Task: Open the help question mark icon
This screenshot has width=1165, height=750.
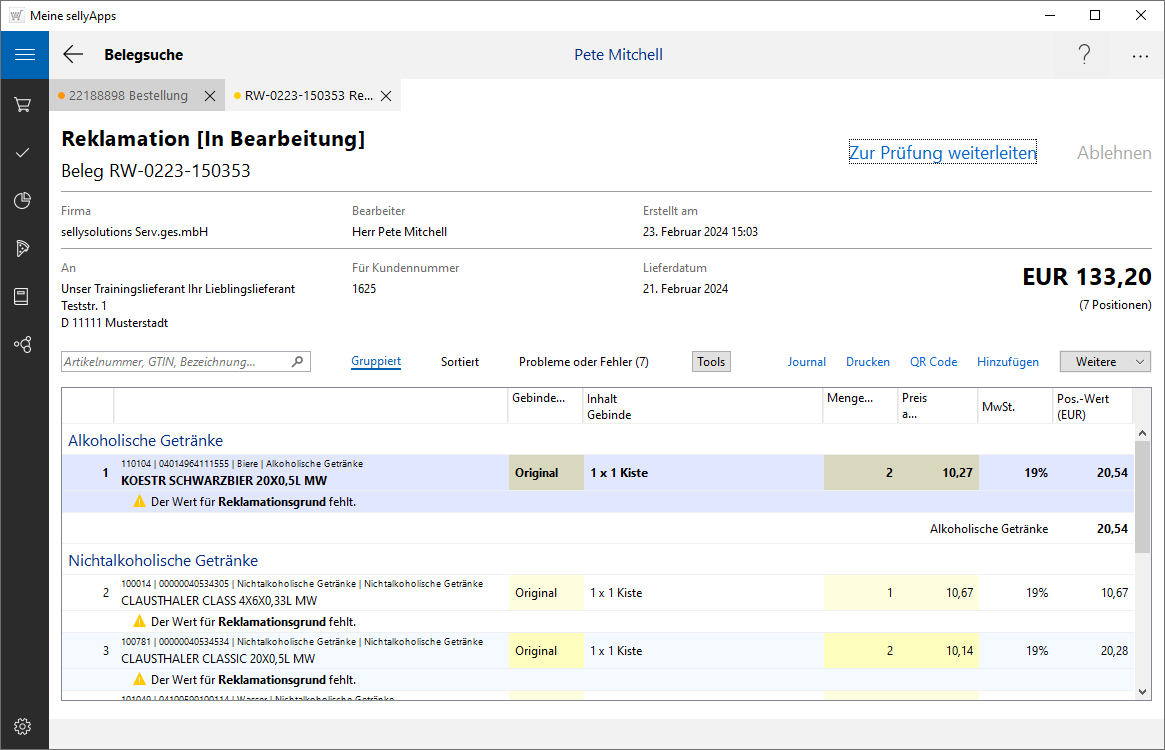Action: tap(1084, 55)
